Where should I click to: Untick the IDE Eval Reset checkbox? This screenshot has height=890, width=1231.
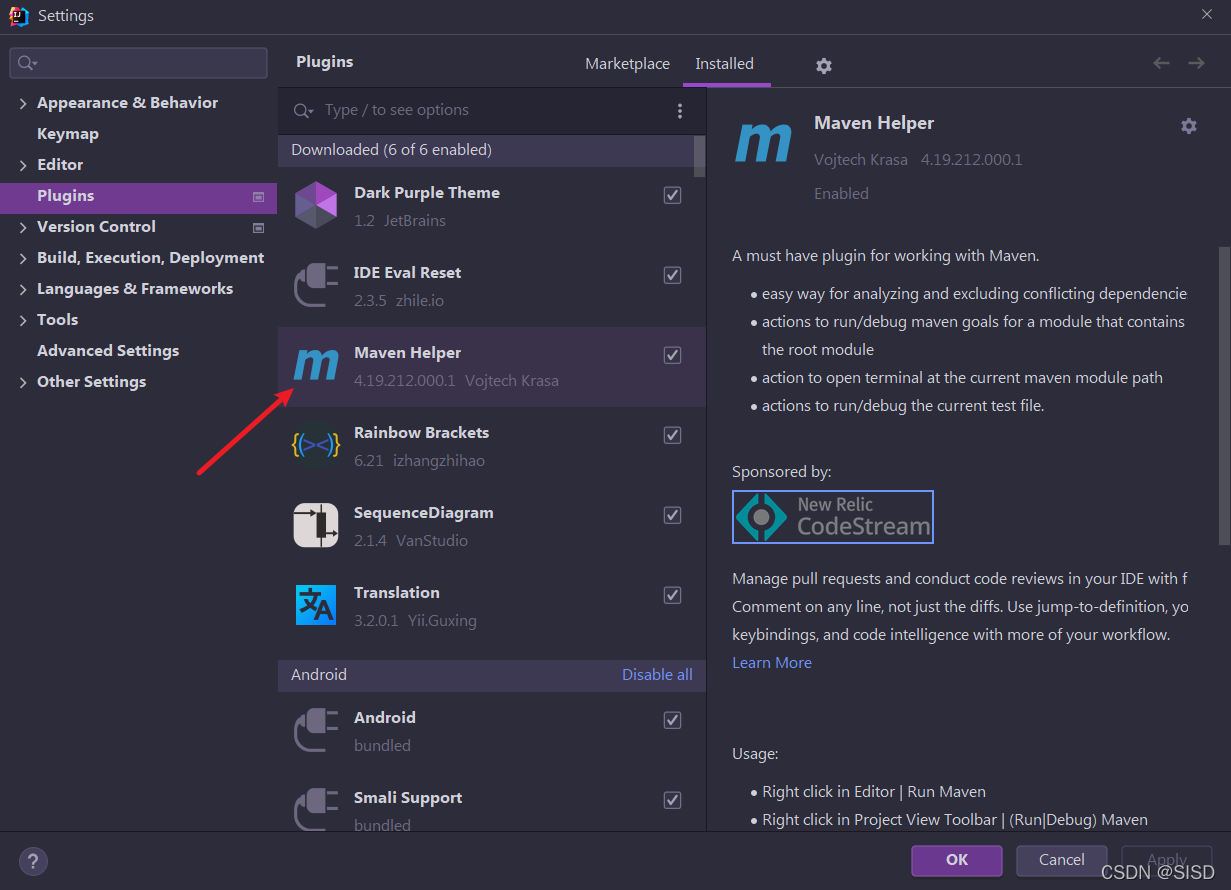pyautogui.click(x=673, y=275)
